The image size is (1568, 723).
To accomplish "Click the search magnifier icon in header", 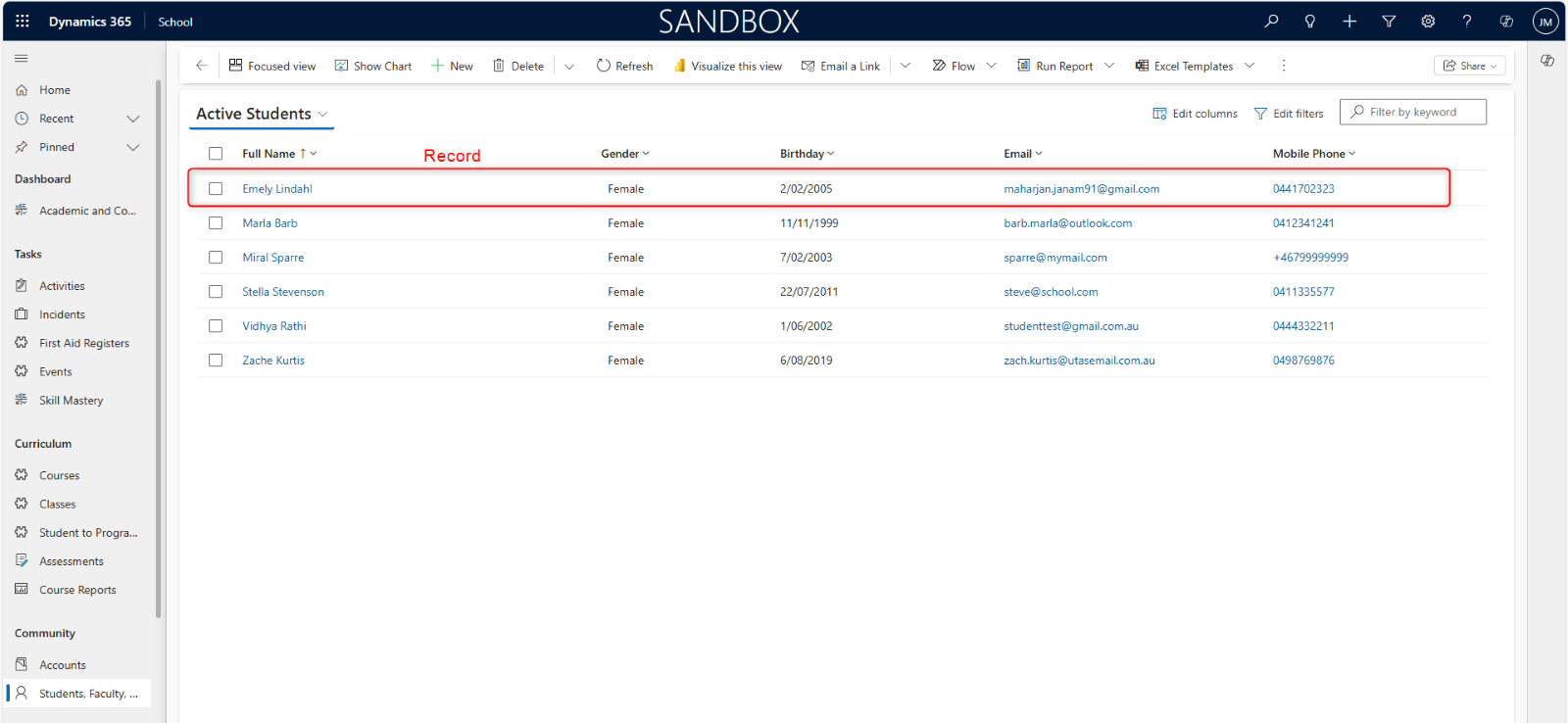I will pyautogui.click(x=1271, y=21).
